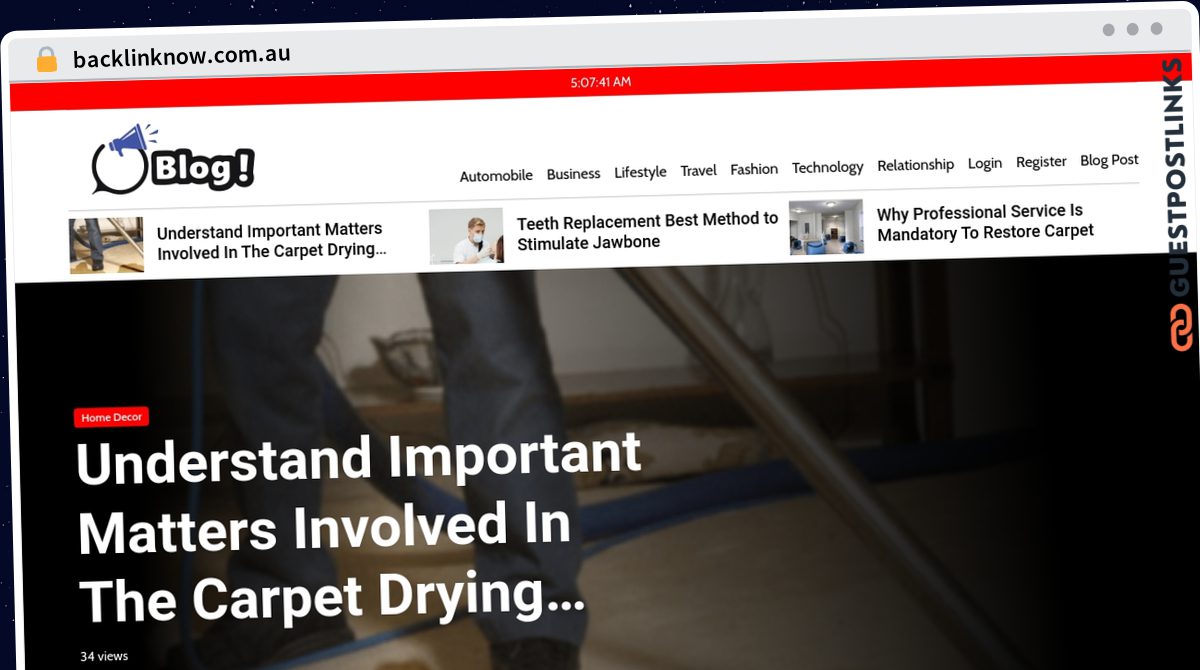The height and width of the screenshot is (670, 1200).
Task: Open the dentist thumbnail for Teeth Replacement
Action: (x=466, y=236)
